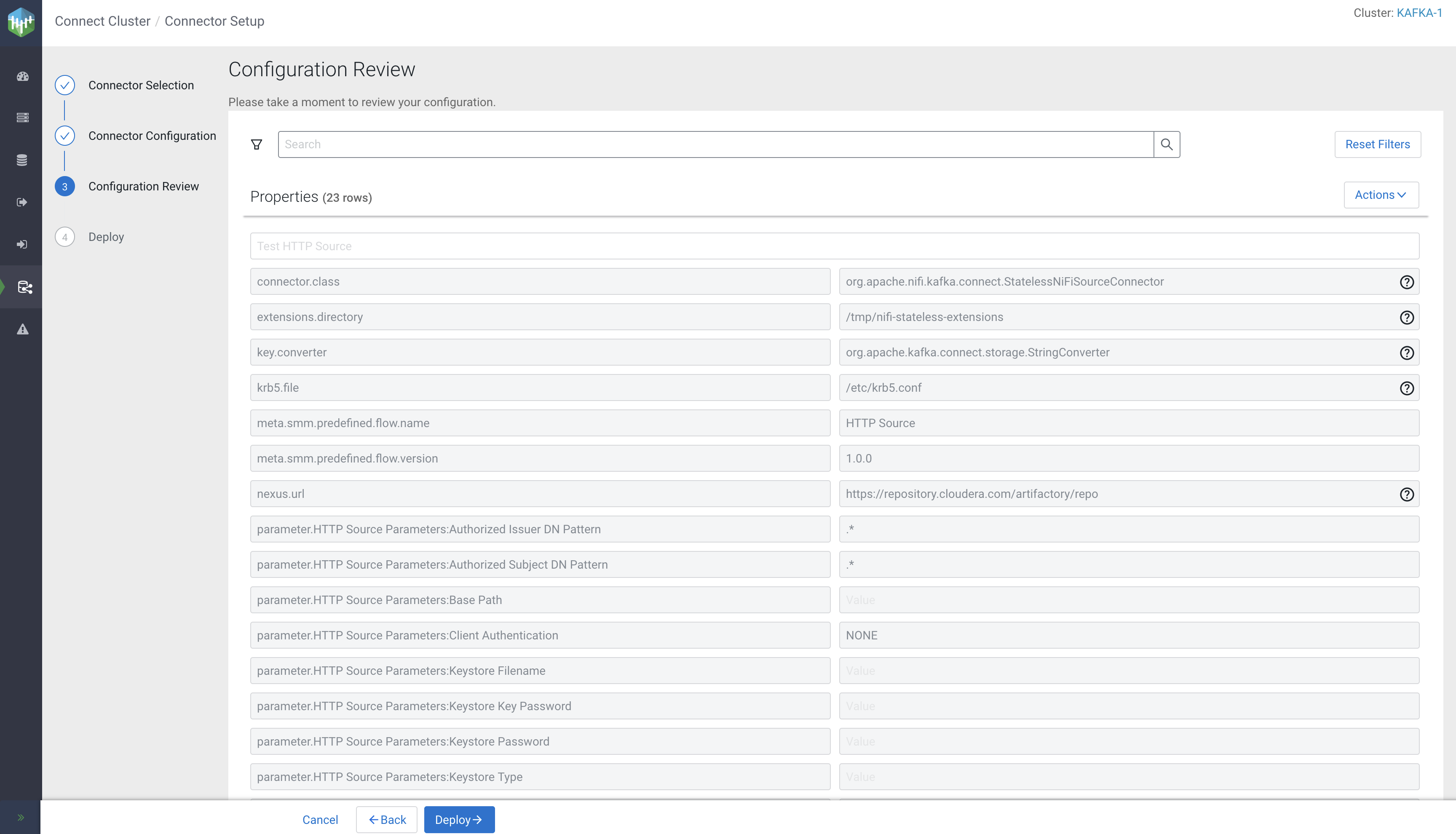Open the Consumer Groups sidebar icon

(22, 245)
